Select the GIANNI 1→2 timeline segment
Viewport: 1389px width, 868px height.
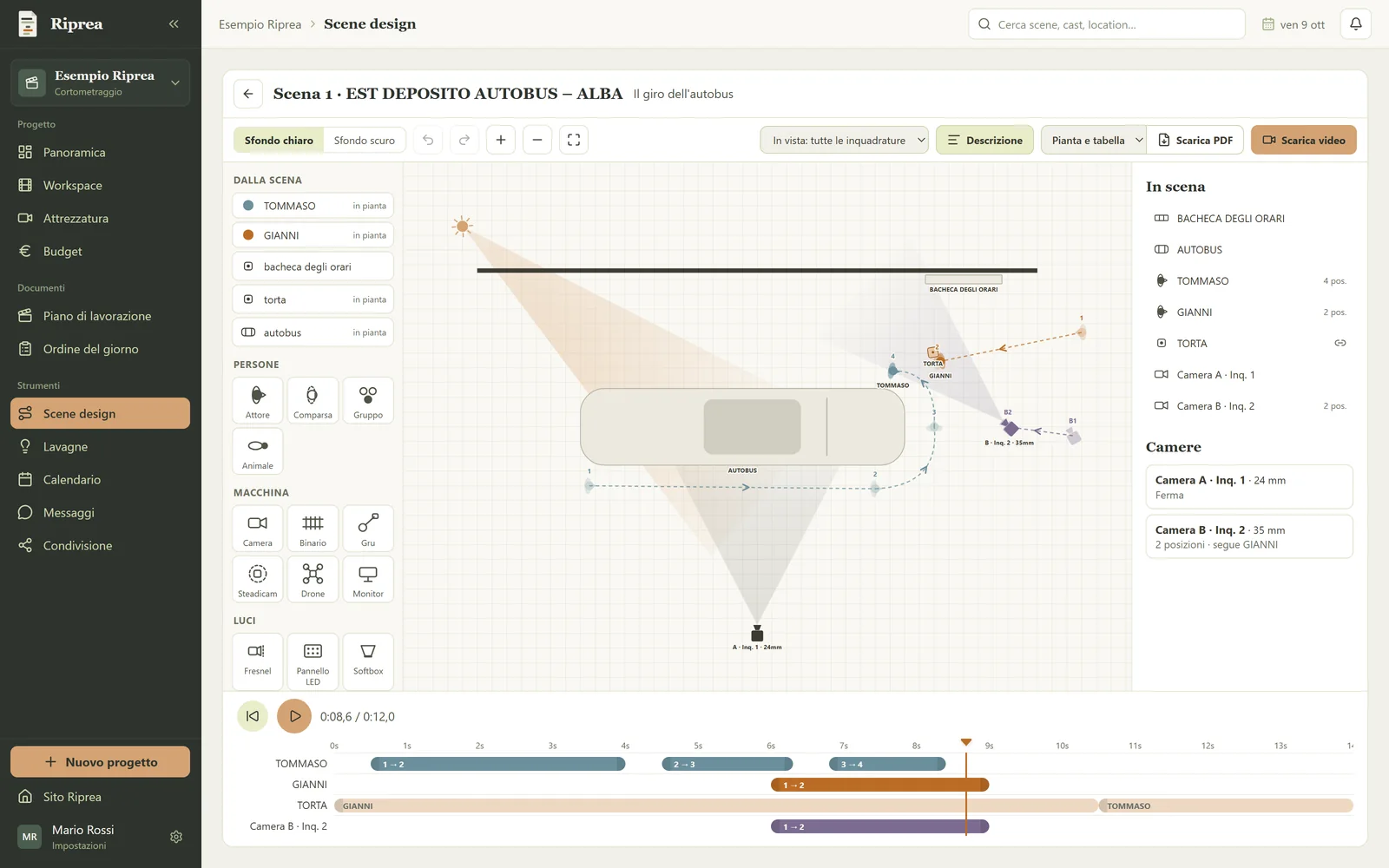tap(880, 785)
